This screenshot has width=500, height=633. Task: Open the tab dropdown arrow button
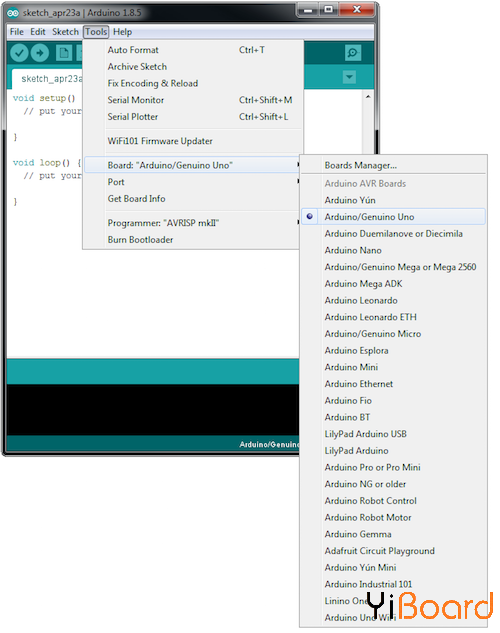349,77
